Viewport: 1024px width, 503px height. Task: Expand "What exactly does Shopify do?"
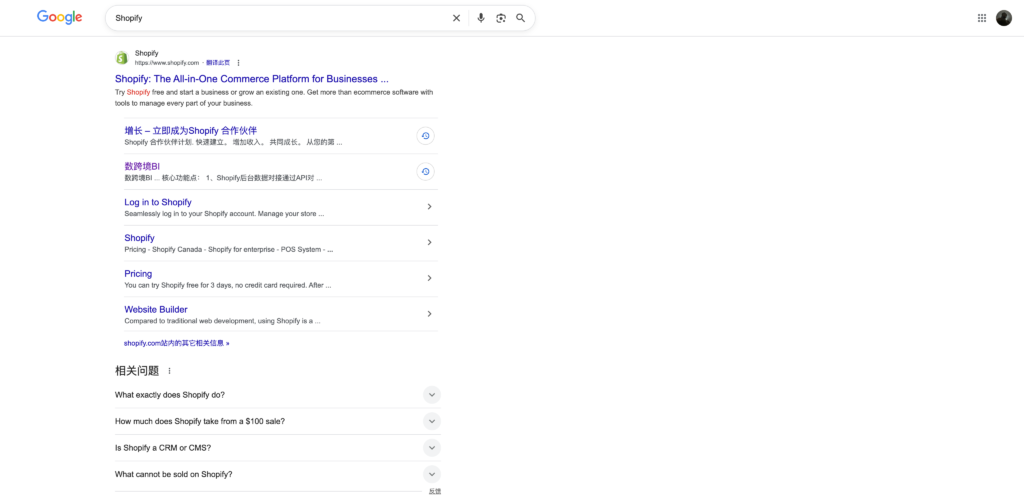pyautogui.click(x=432, y=395)
